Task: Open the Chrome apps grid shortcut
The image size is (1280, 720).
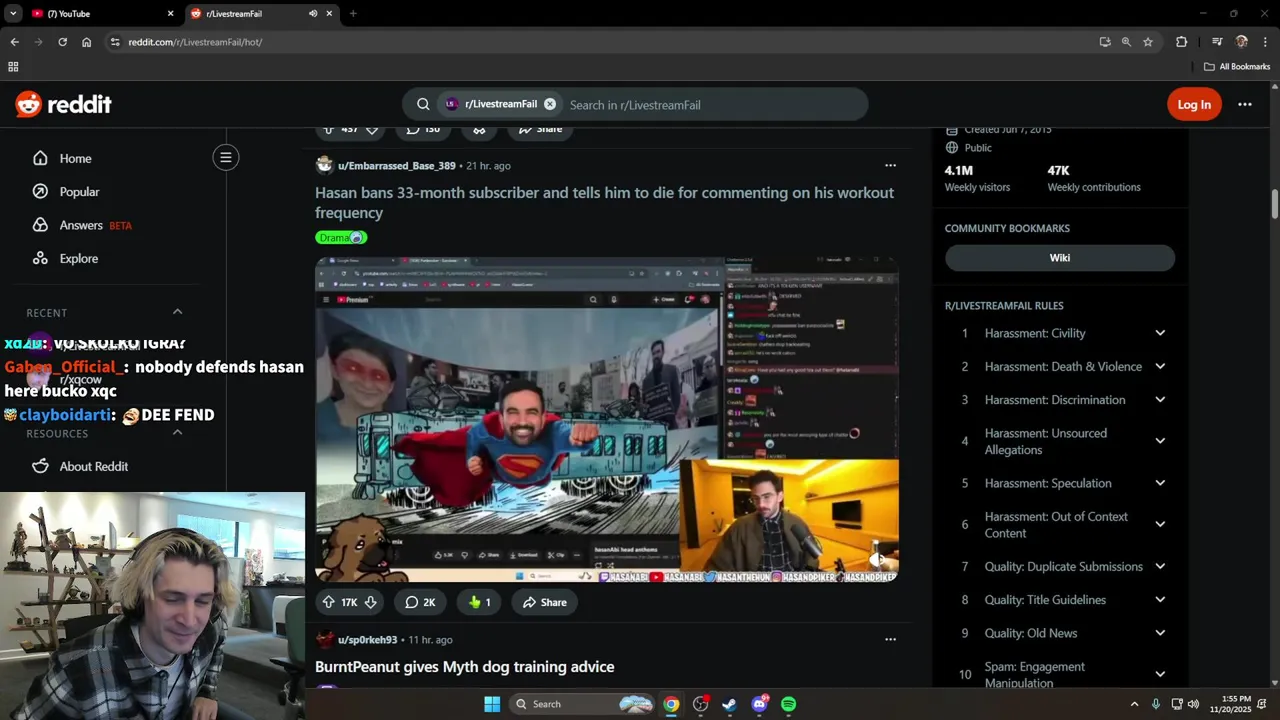Action: (x=13, y=67)
